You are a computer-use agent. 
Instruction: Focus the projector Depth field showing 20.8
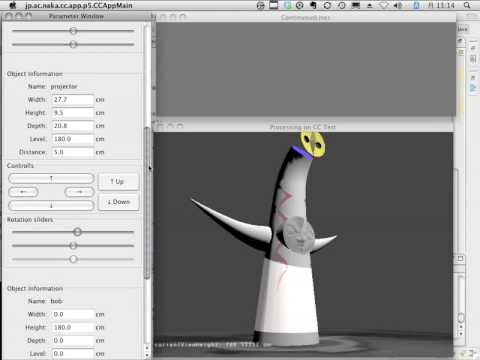(x=73, y=126)
